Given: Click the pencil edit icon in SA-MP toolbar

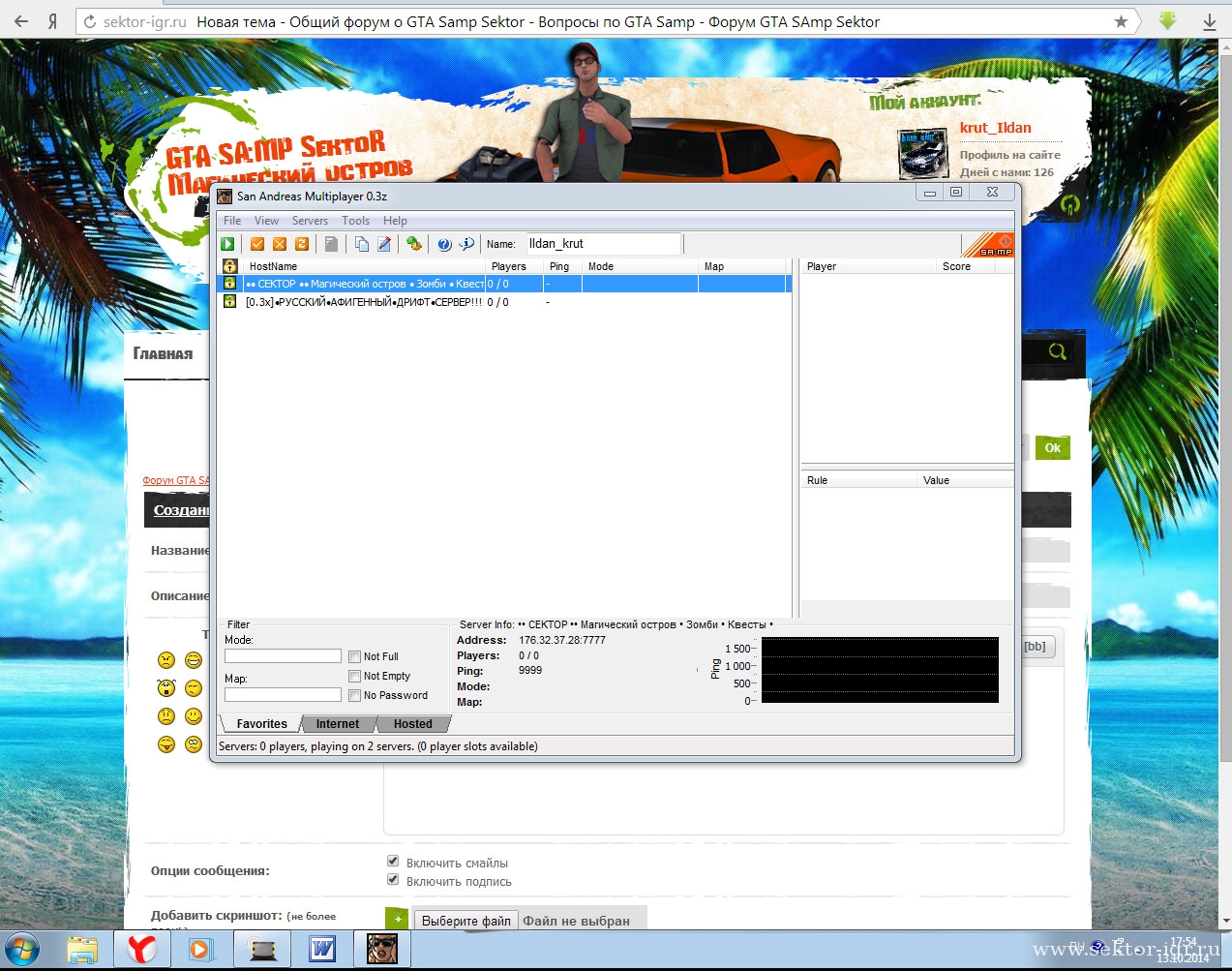Looking at the screenshot, I should tap(384, 244).
